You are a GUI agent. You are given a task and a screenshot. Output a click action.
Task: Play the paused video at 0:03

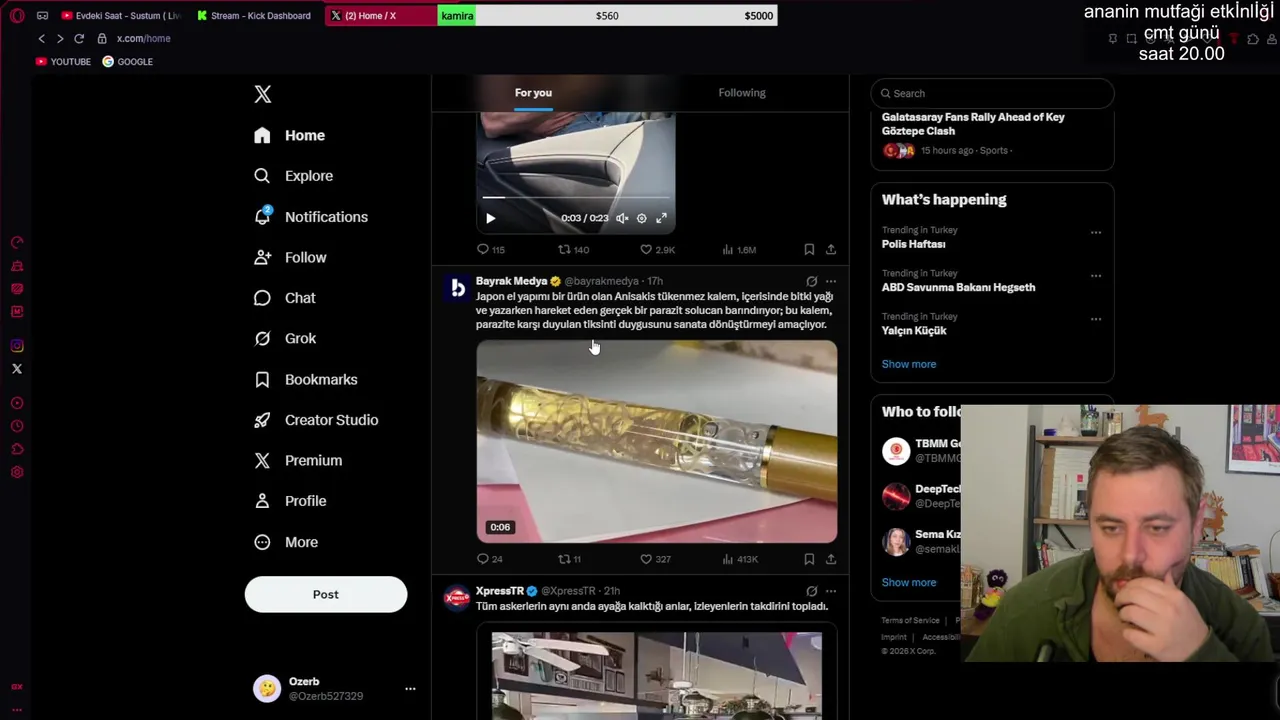pyautogui.click(x=490, y=218)
